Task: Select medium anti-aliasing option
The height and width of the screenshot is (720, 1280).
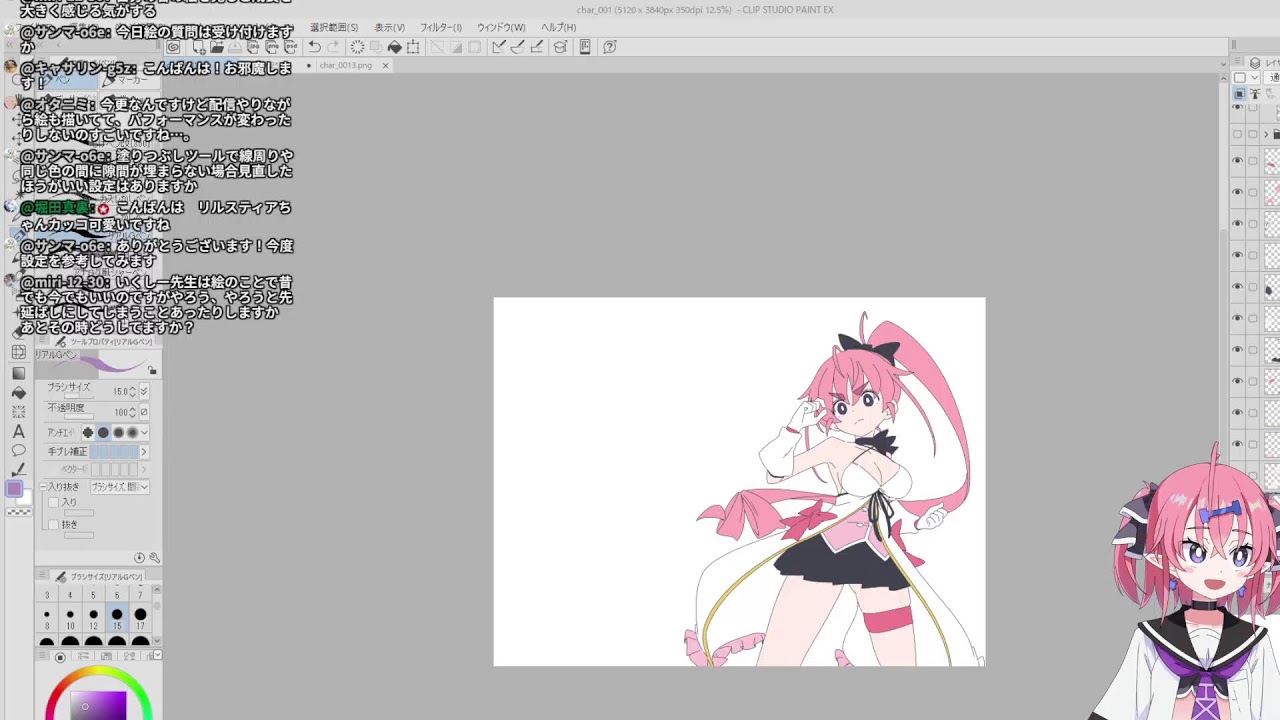Action: [118, 432]
